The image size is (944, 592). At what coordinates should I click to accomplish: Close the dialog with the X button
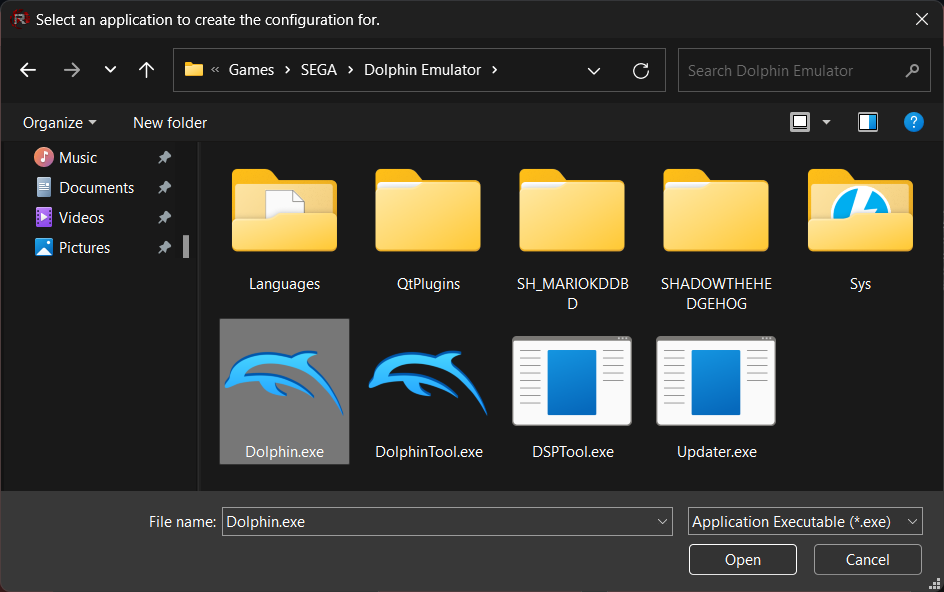pos(921,19)
